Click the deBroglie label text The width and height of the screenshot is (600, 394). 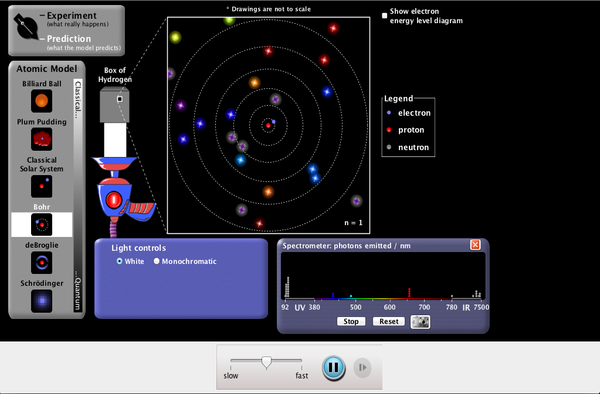[x=42, y=245]
